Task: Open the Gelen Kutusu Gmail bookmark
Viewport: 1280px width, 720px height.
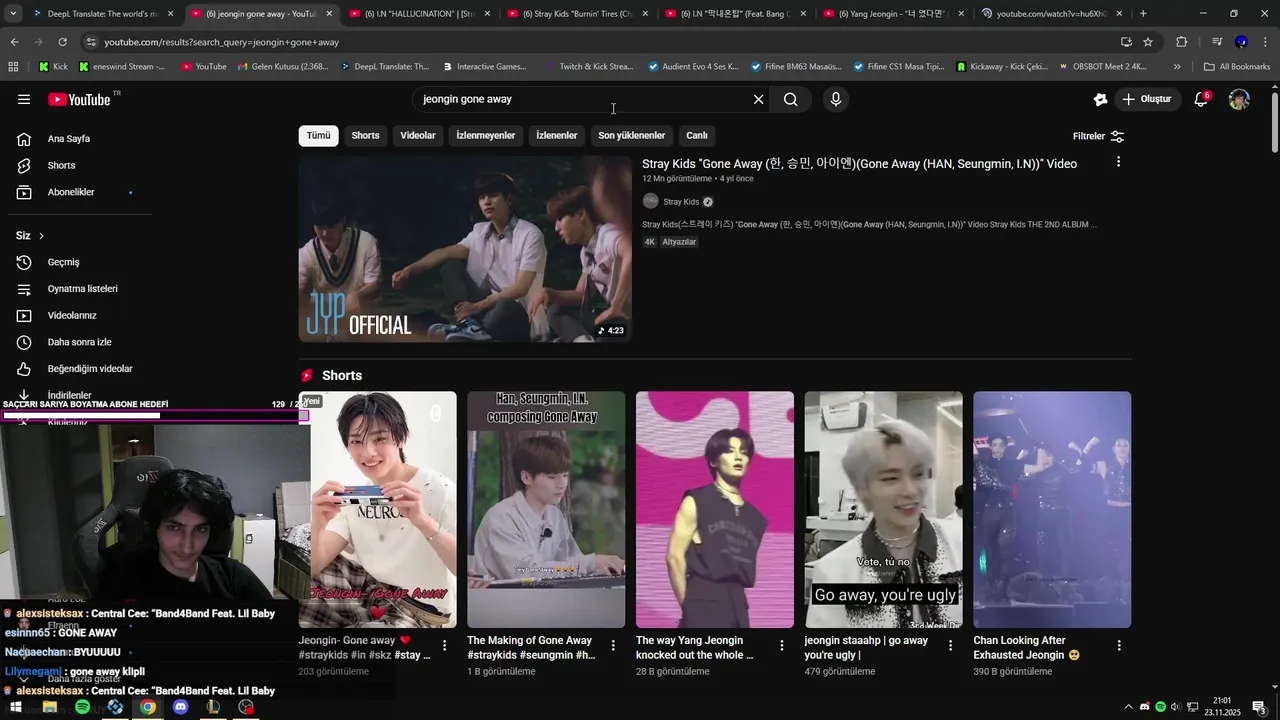Action: point(282,67)
